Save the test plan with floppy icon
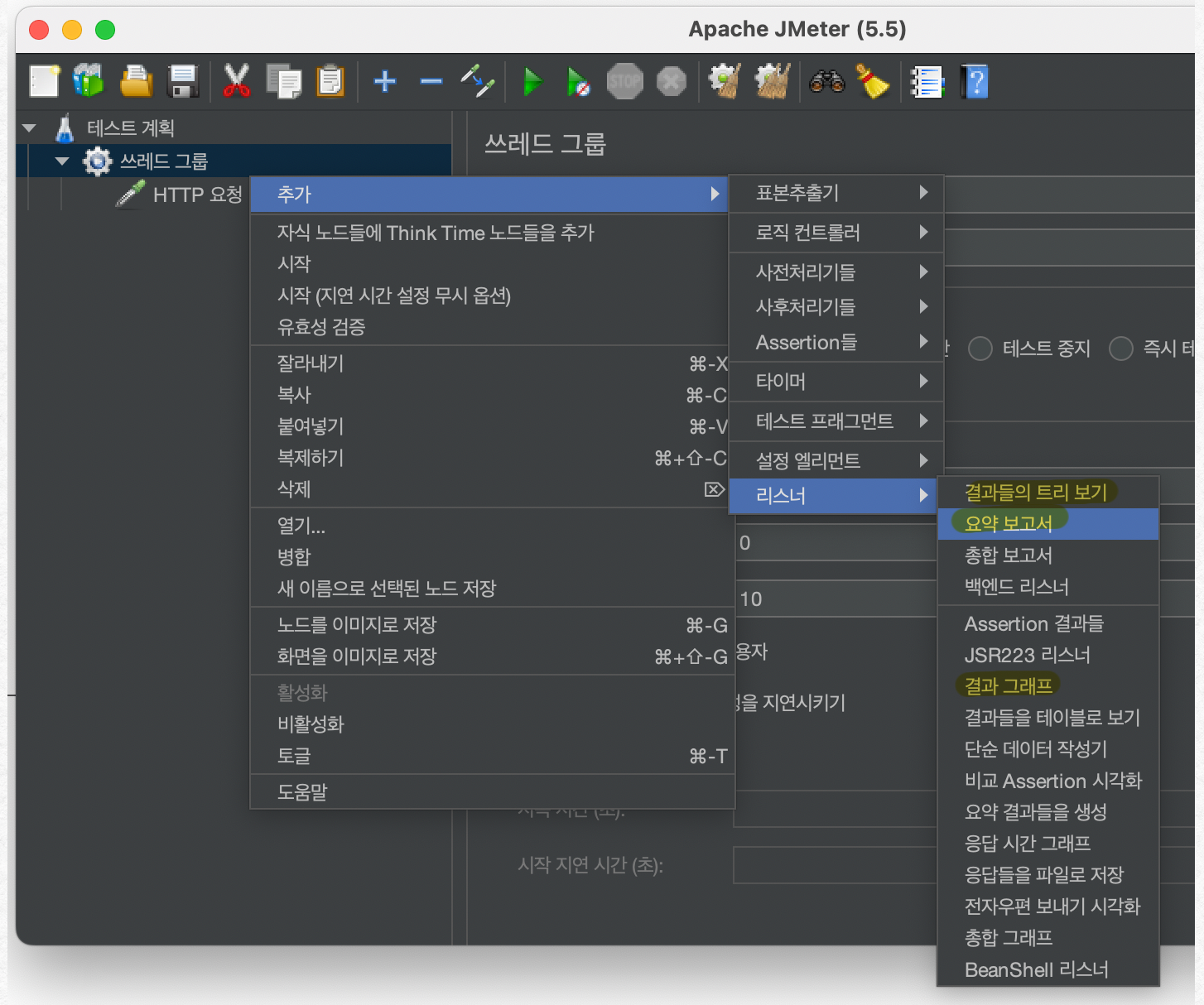 point(183,81)
